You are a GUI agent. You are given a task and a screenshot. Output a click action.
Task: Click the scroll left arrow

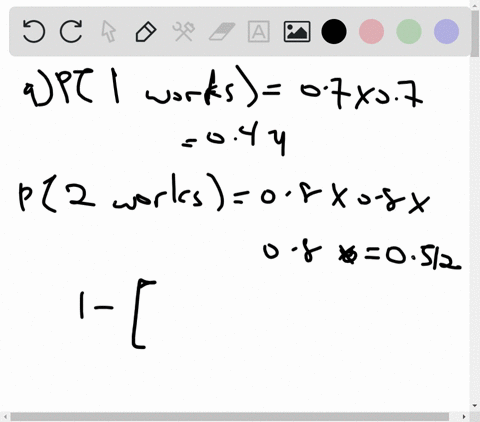tap(5, 417)
